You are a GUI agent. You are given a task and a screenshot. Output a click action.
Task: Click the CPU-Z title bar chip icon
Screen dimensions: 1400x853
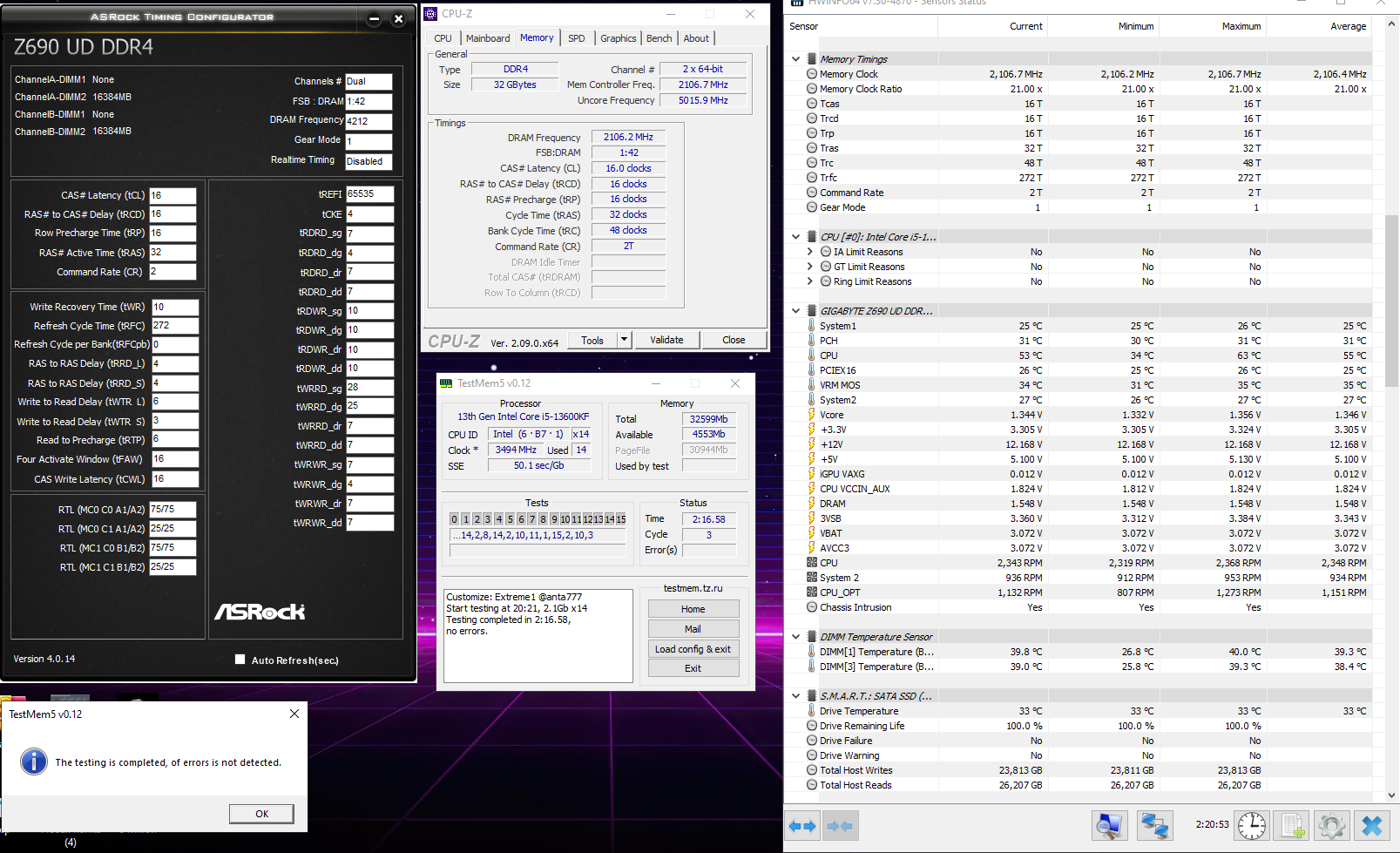pos(430,14)
